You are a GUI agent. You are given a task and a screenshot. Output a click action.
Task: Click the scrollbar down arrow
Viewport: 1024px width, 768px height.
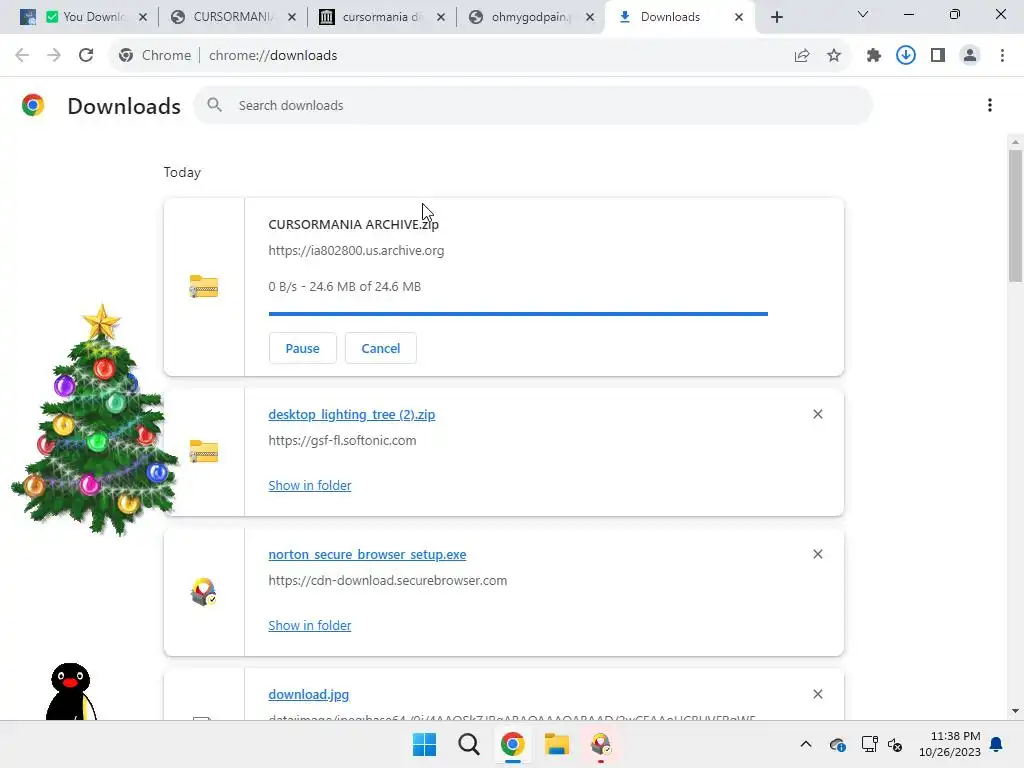(x=1015, y=711)
